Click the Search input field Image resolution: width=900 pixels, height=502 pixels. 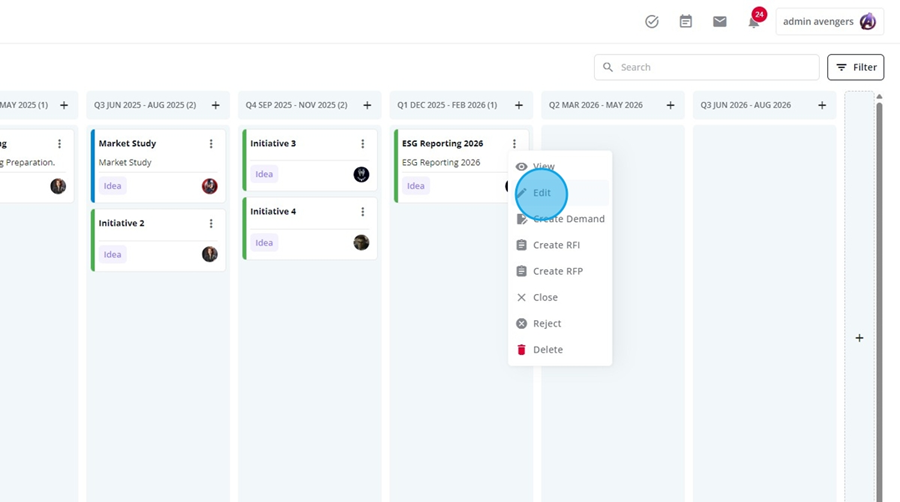tap(707, 67)
